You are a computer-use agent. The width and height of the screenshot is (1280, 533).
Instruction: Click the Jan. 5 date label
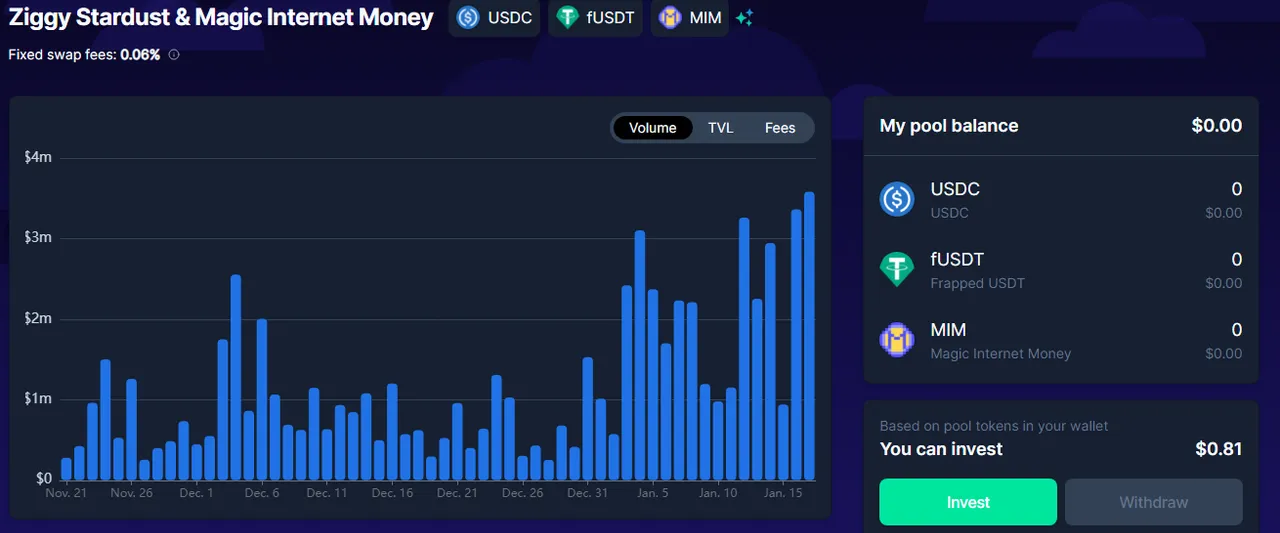click(x=653, y=493)
